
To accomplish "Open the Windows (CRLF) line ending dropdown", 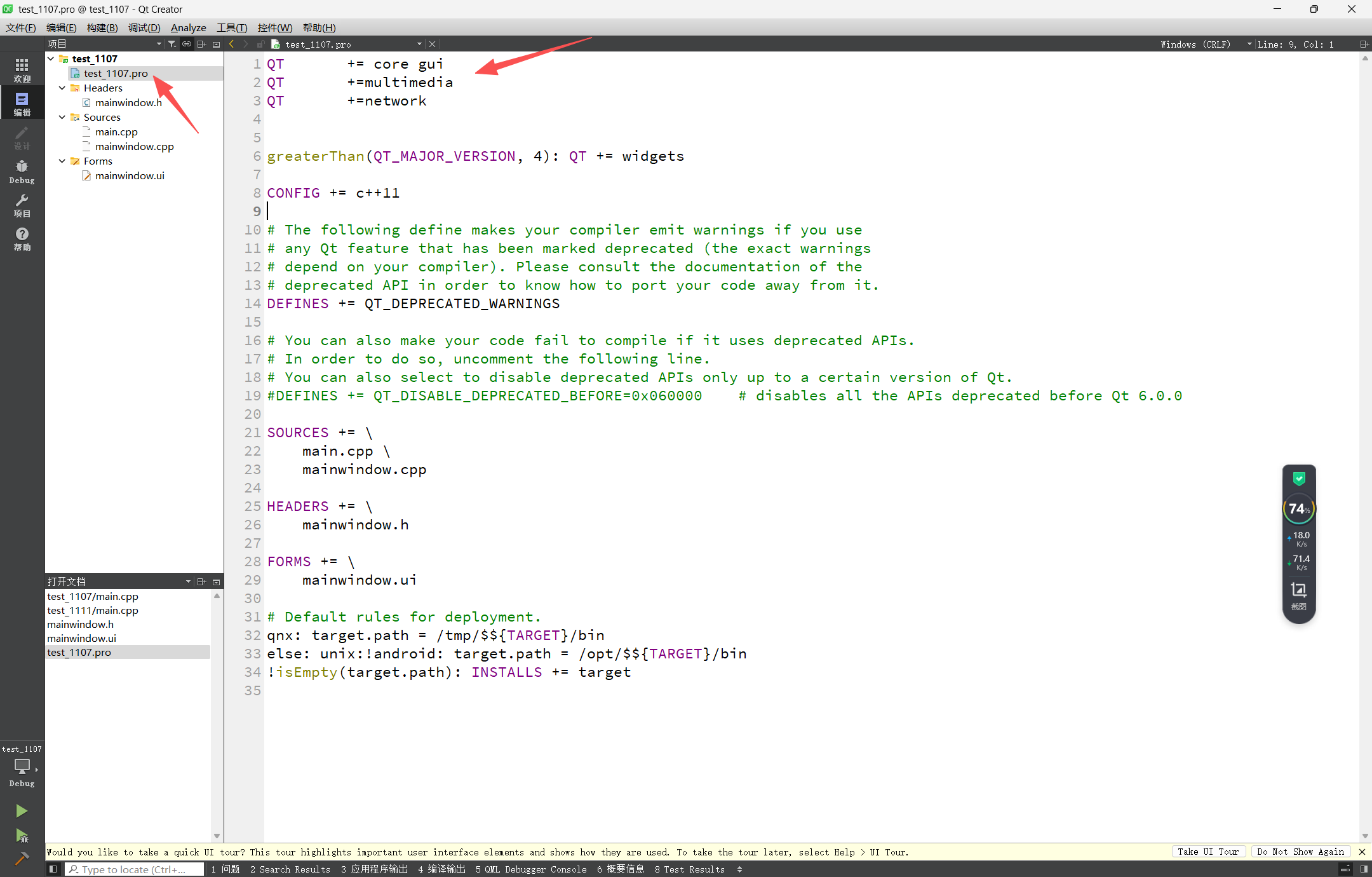I will (x=1204, y=44).
